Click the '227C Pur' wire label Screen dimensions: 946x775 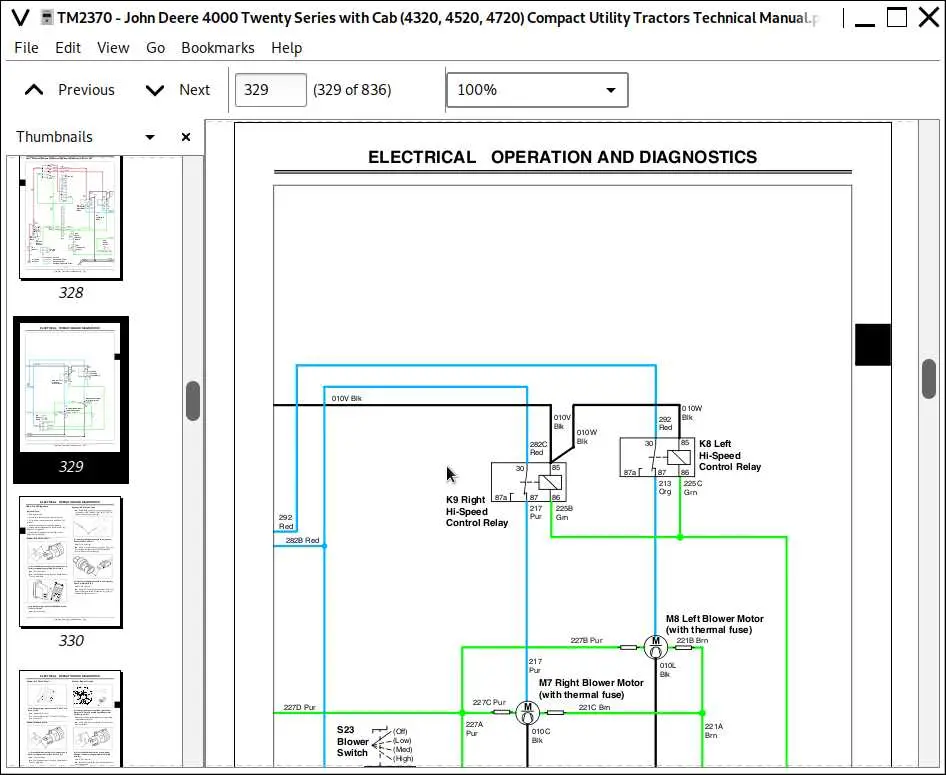pyautogui.click(x=489, y=703)
